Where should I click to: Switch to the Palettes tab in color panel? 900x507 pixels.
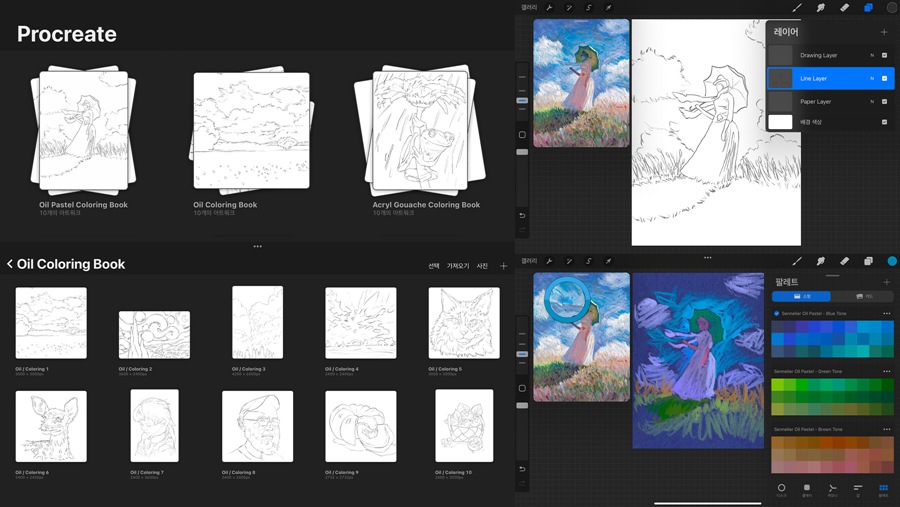[883, 490]
